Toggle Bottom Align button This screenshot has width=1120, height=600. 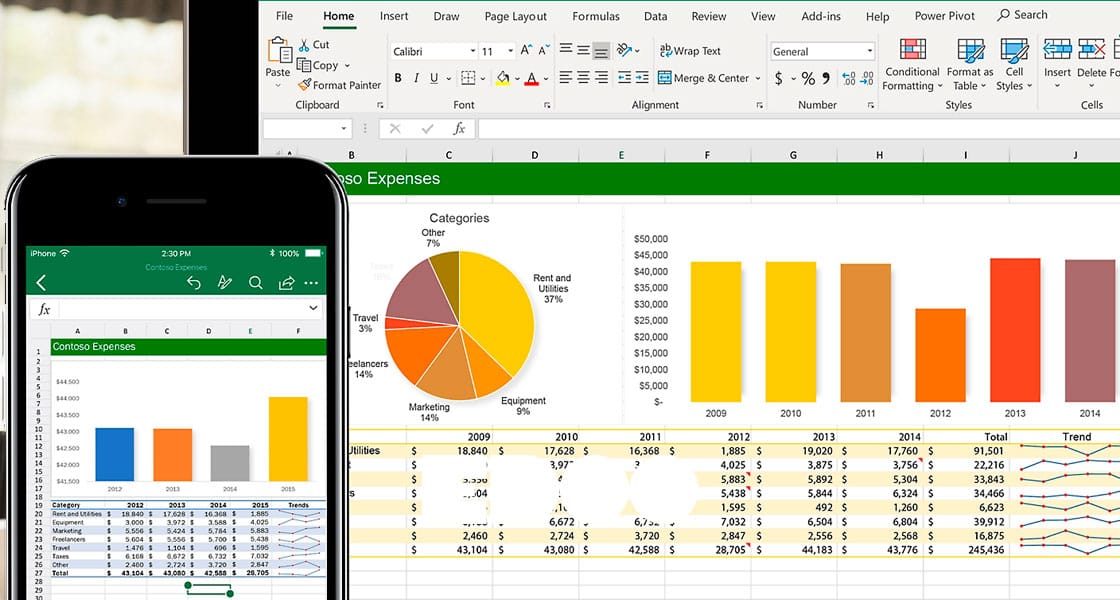click(601, 51)
